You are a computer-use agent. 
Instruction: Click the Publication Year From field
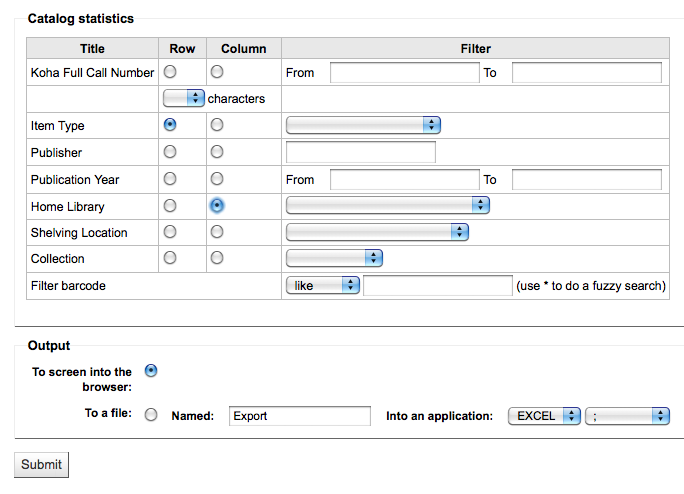pos(405,179)
